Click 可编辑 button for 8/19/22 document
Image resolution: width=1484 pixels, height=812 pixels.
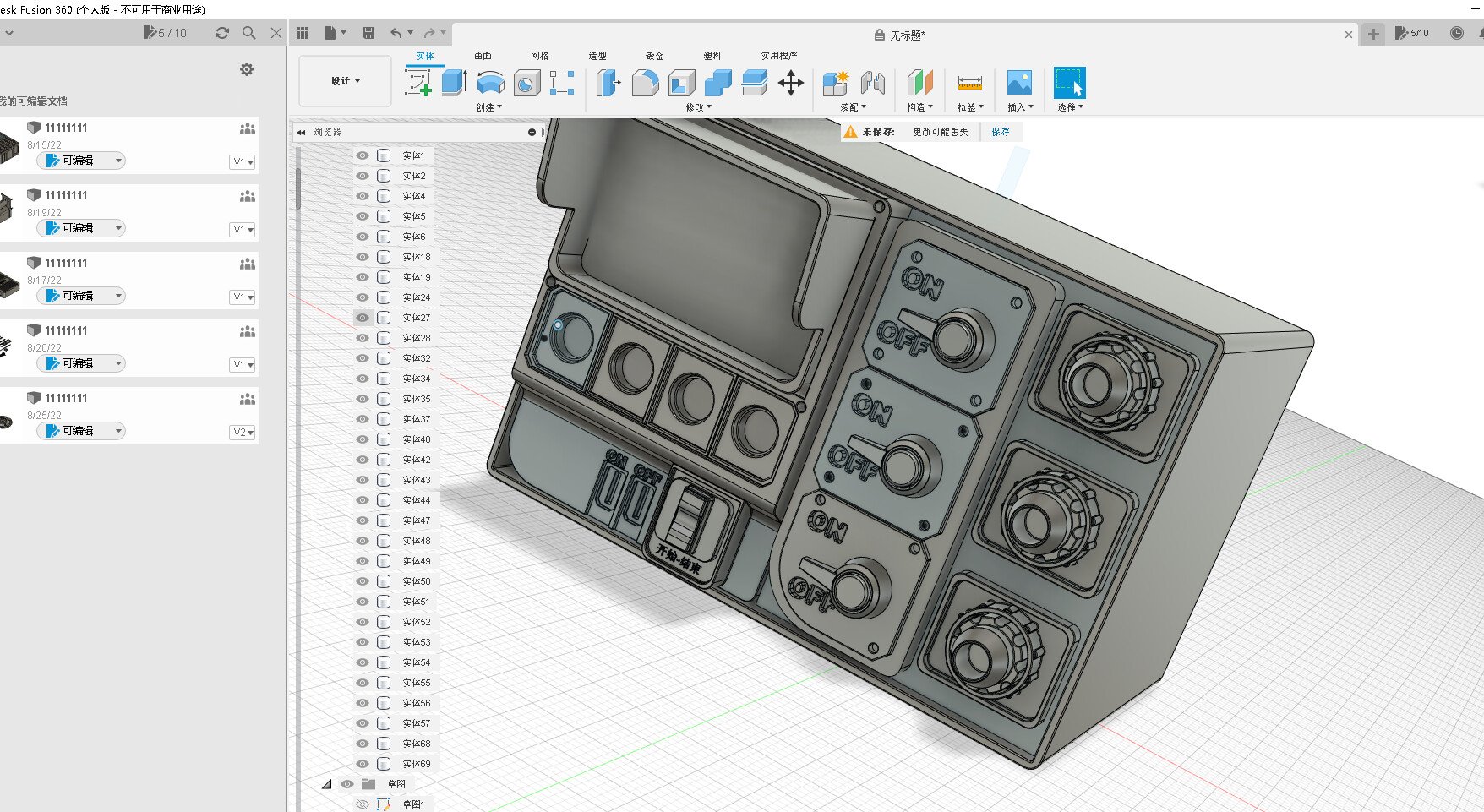pos(81,228)
